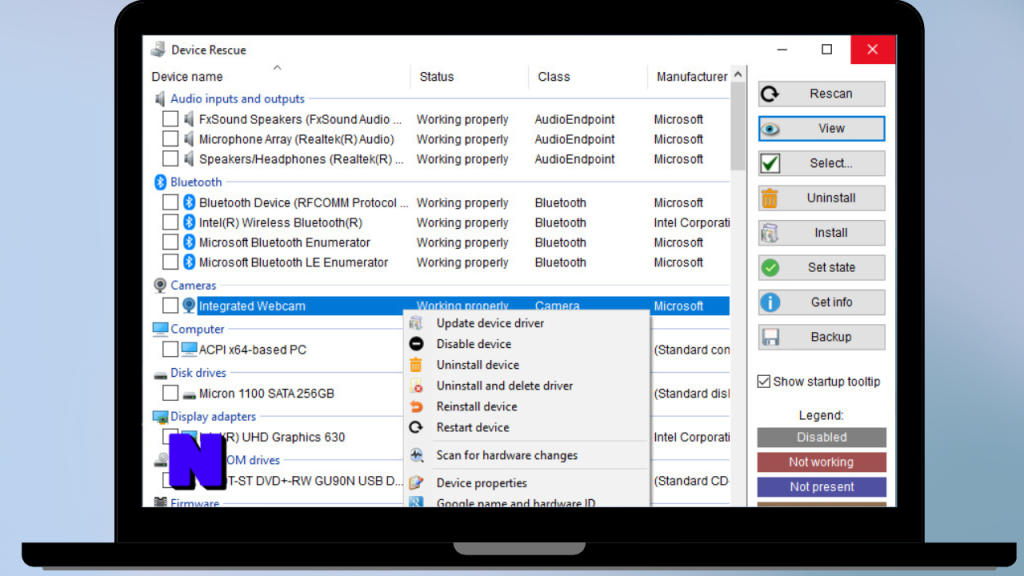Screen dimensions: 1024x576
Task: Choose Disable device from context menu
Action: point(526,344)
